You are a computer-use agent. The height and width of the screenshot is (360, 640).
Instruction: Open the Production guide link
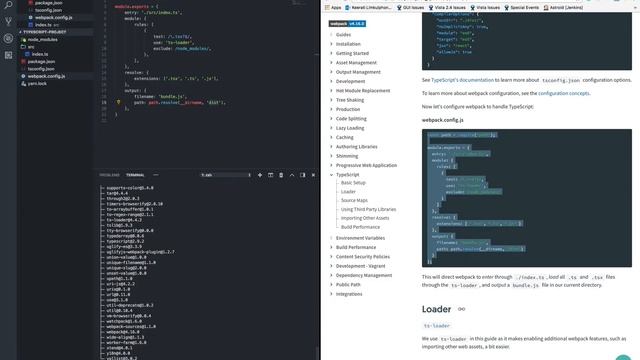coord(348,109)
